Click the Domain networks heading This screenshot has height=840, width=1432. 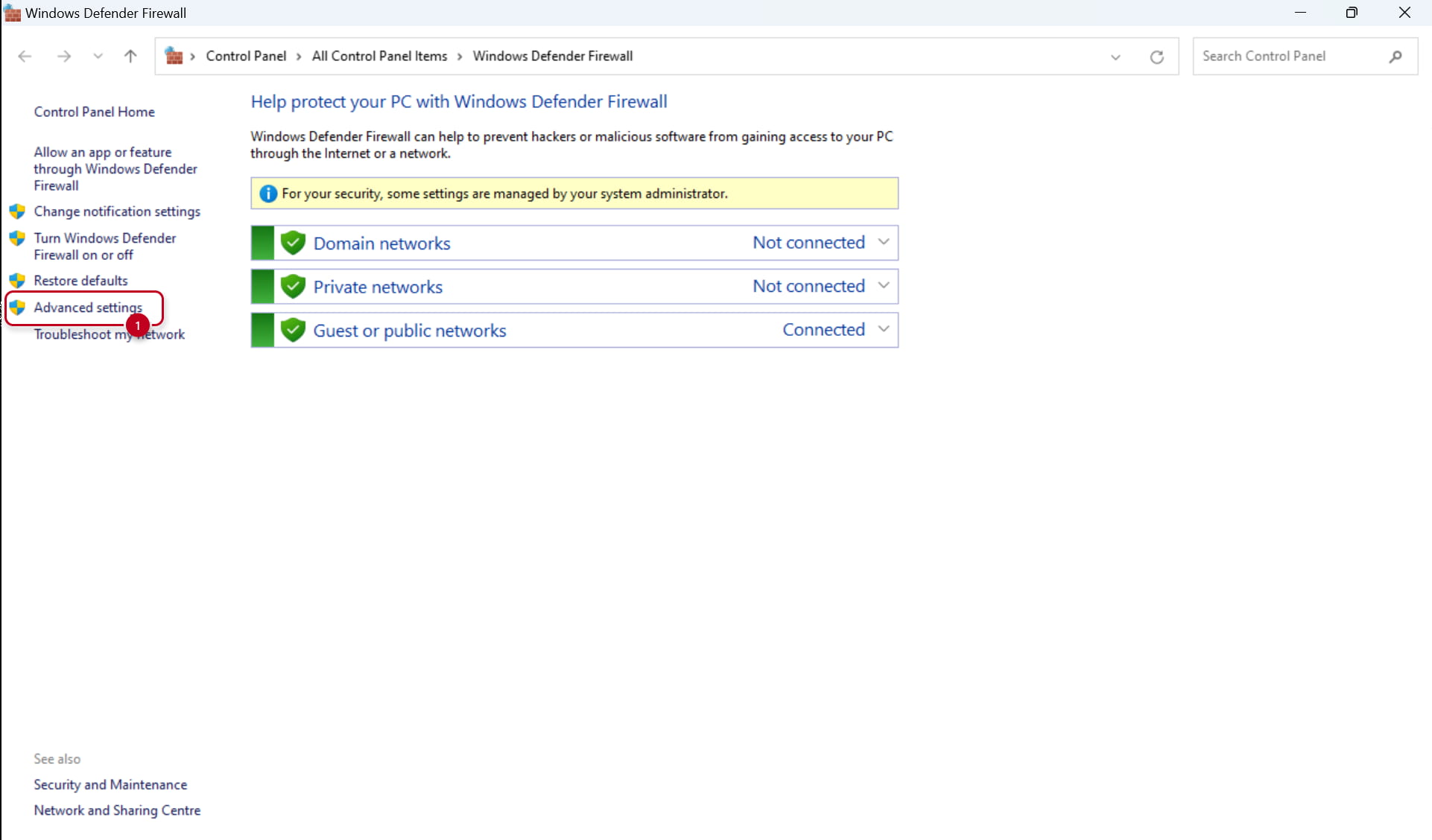381,244
